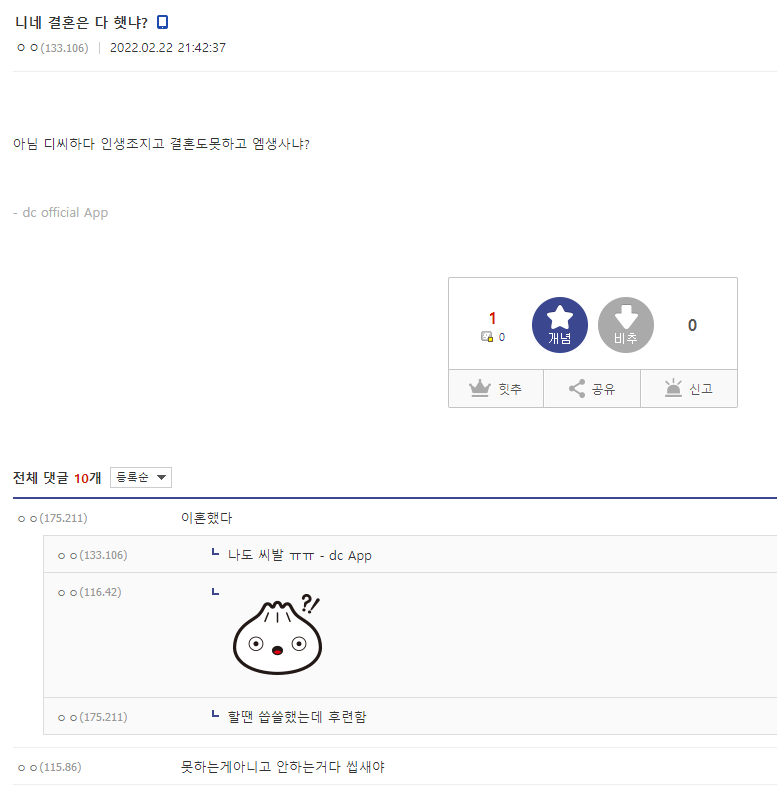
Task: Downvote the post with 비추 arrow button
Action: (x=626, y=325)
